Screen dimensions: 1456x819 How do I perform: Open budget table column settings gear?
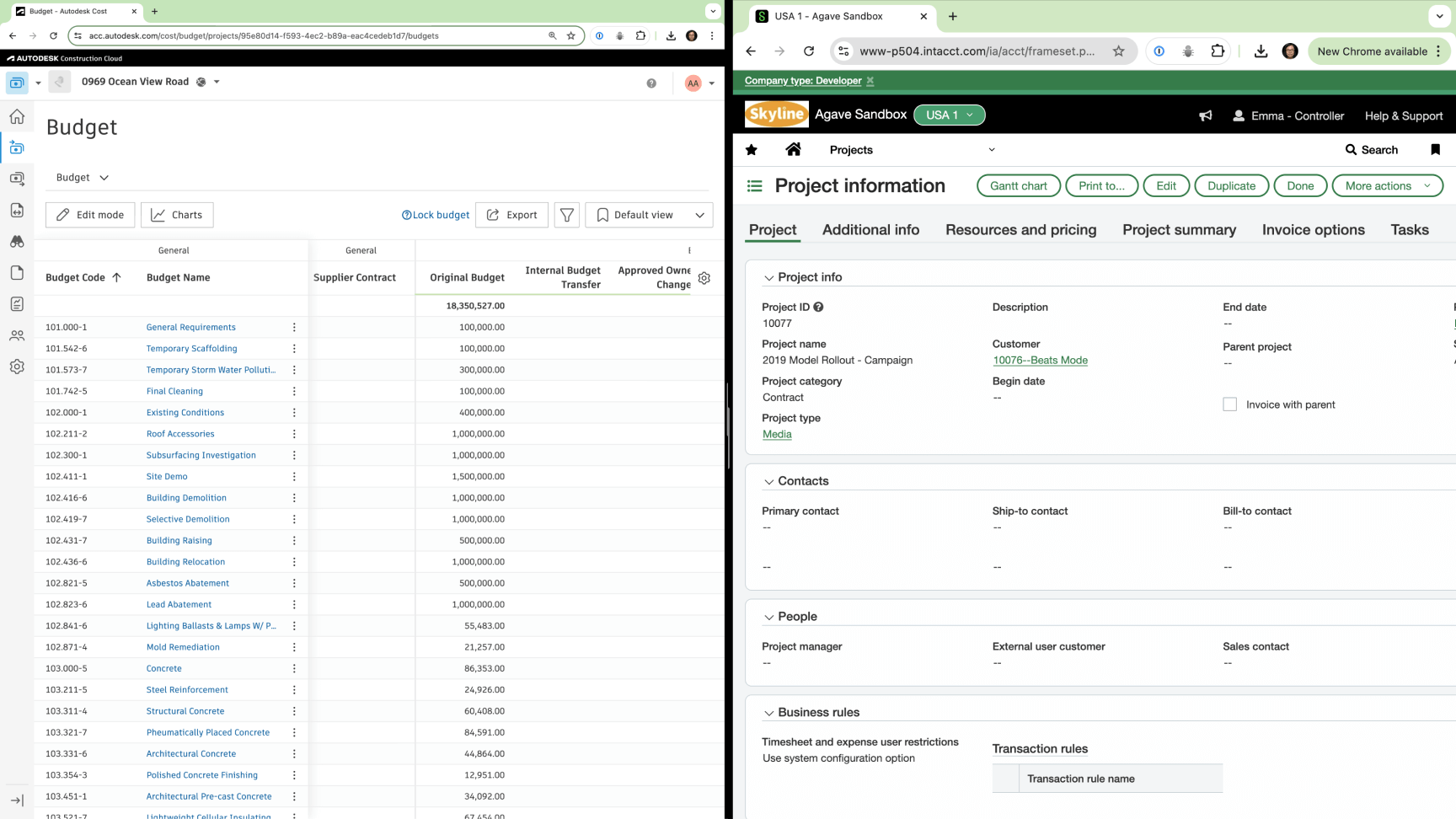pyautogui.click(x=704, y=278)
